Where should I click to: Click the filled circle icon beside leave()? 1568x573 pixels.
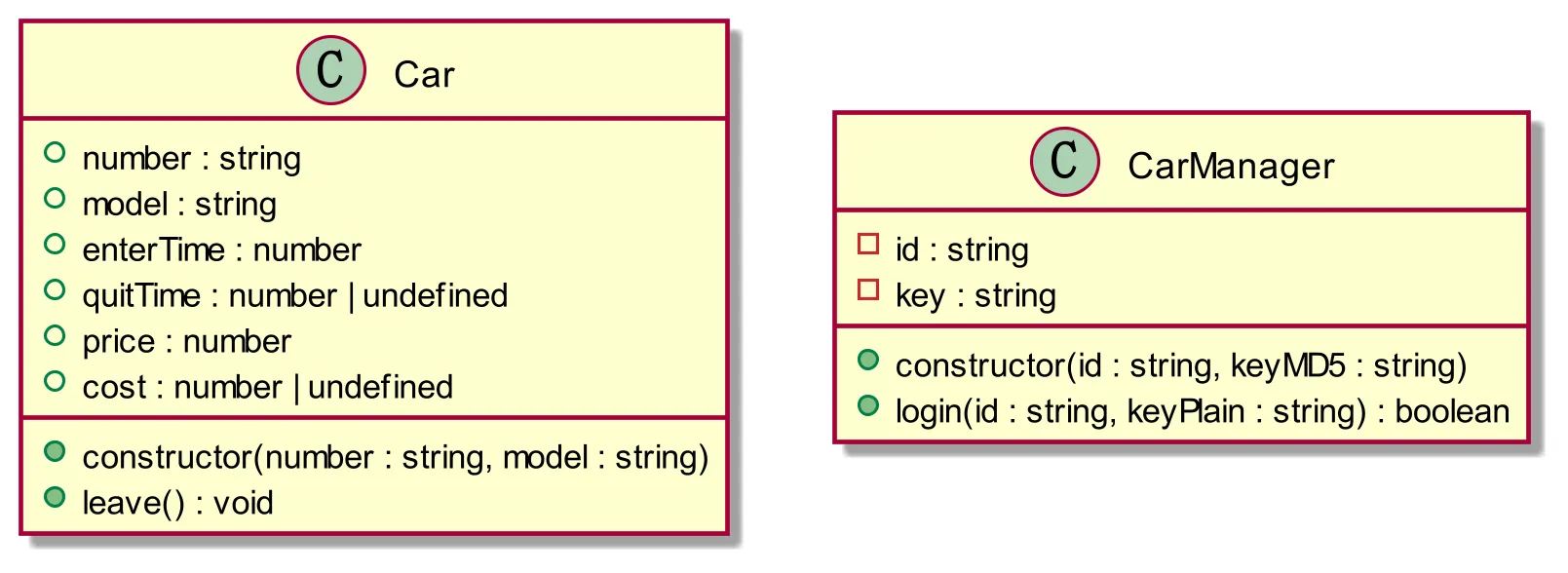[x=55, y=497]
